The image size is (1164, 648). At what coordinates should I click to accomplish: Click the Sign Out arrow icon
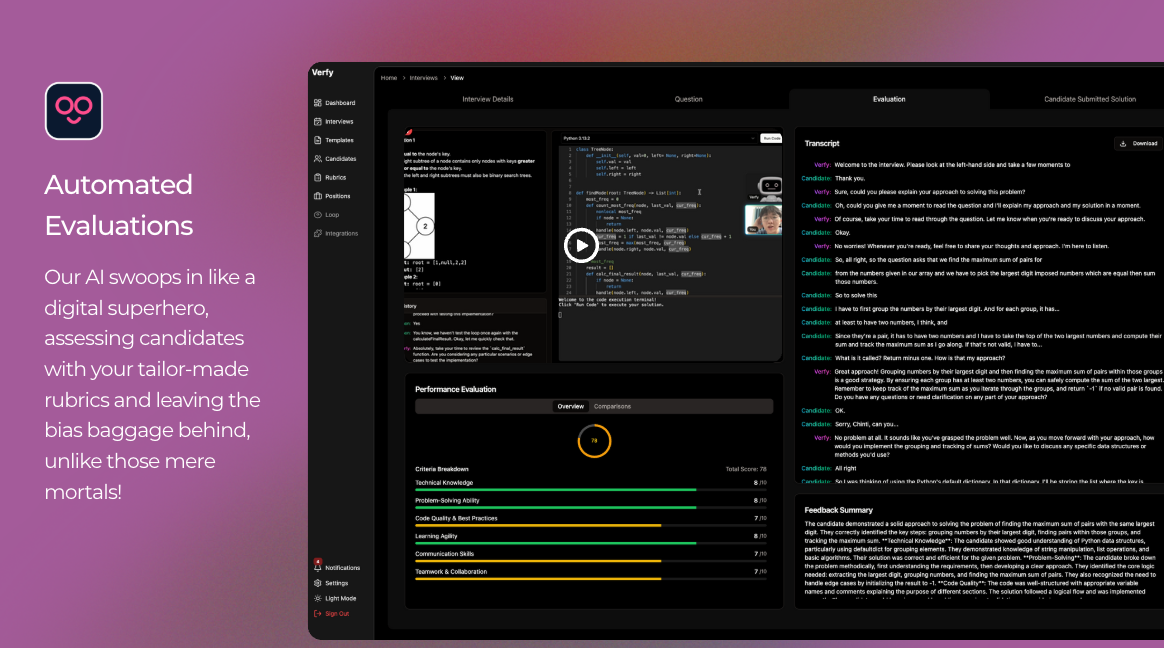point(318,614)
